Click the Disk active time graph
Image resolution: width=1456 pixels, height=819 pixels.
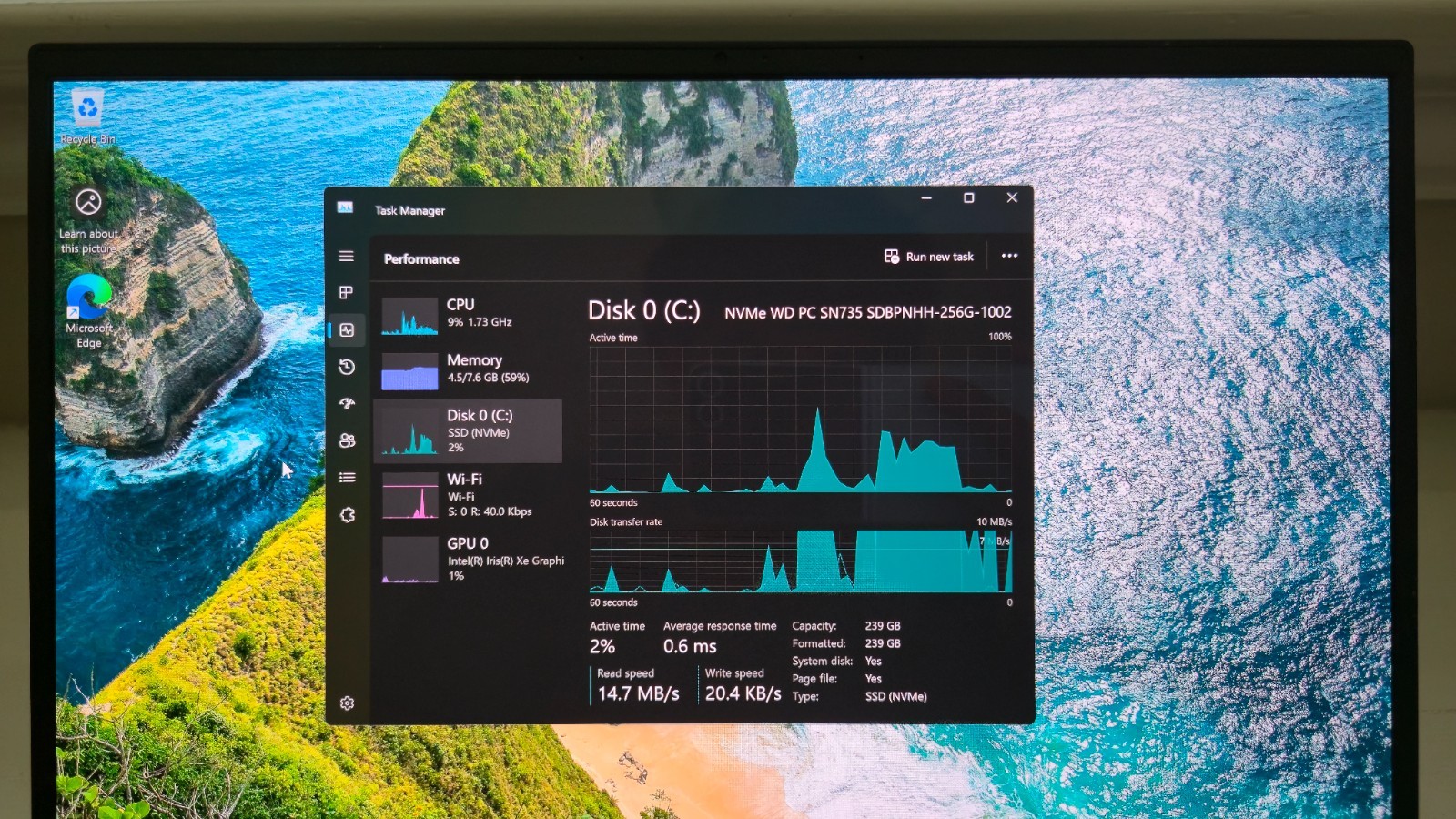click(801, 420)
